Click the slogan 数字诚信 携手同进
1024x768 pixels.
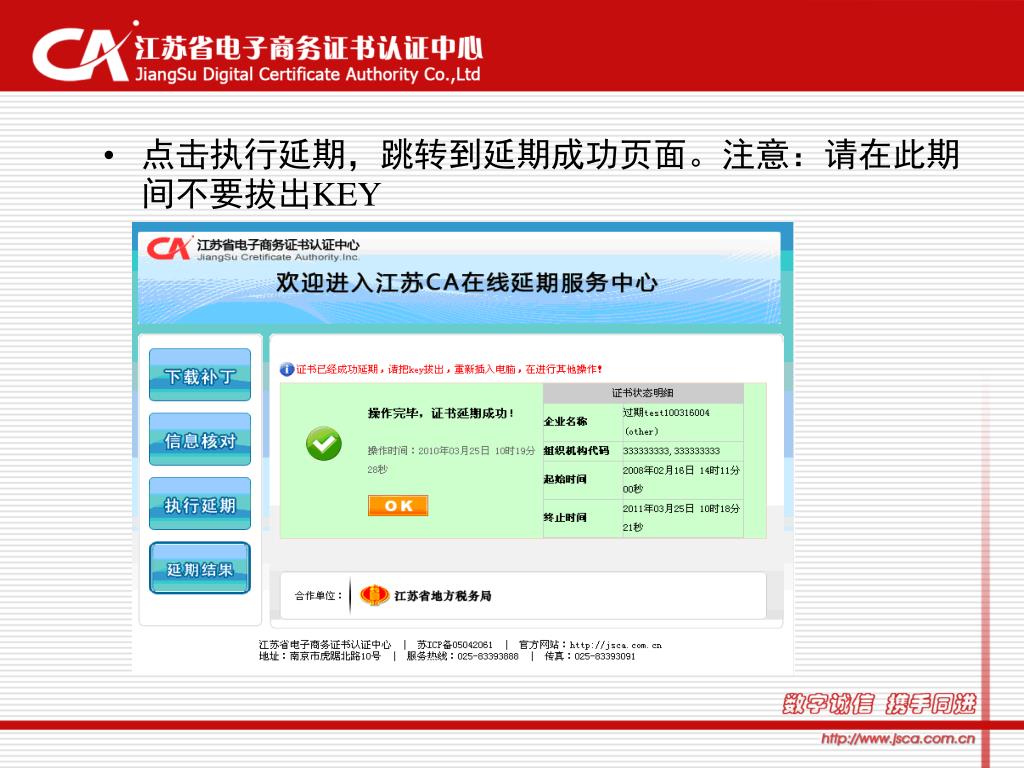(x=879, y=704)
